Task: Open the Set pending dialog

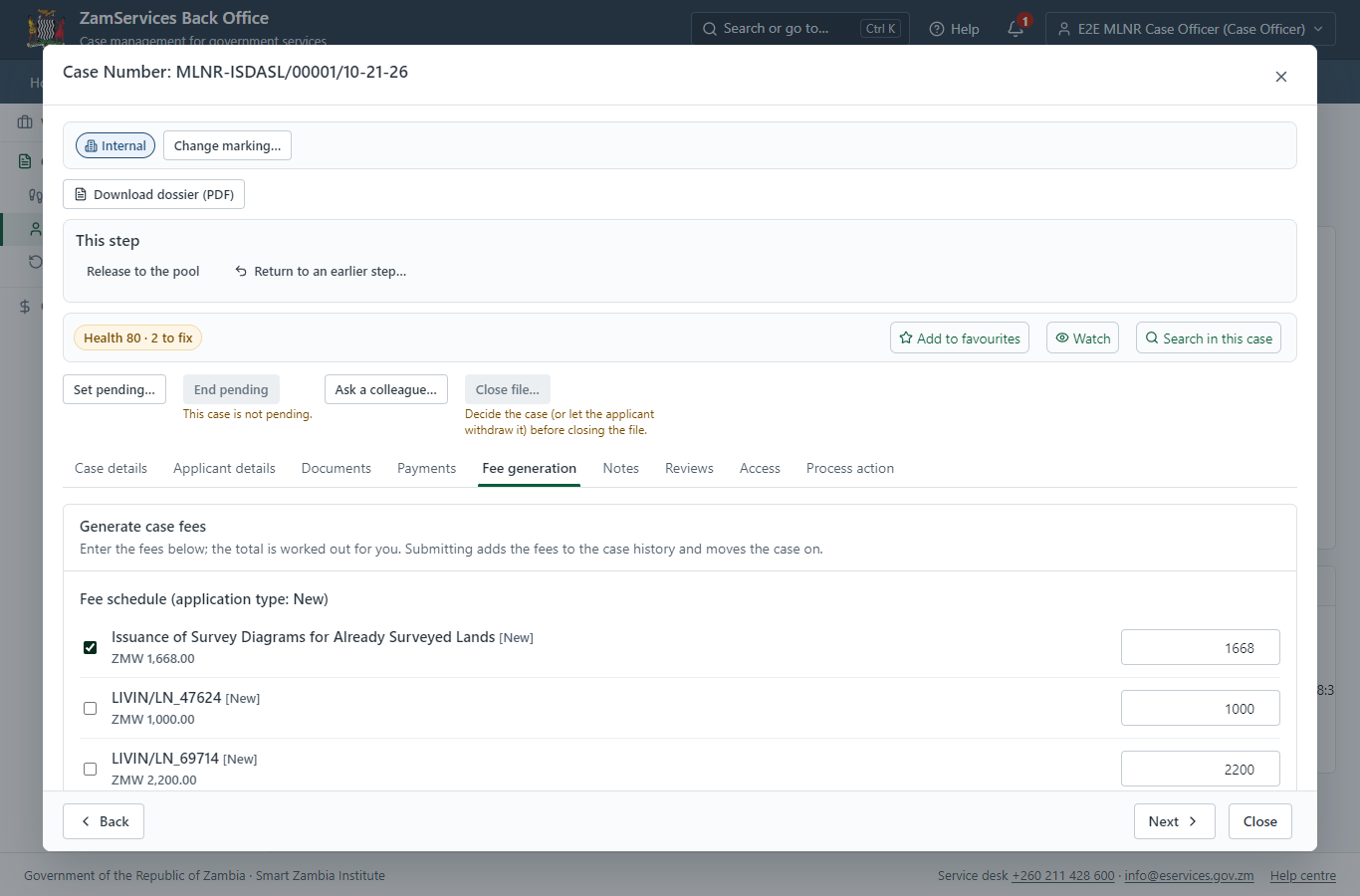Action: click(x=114, y=389)
